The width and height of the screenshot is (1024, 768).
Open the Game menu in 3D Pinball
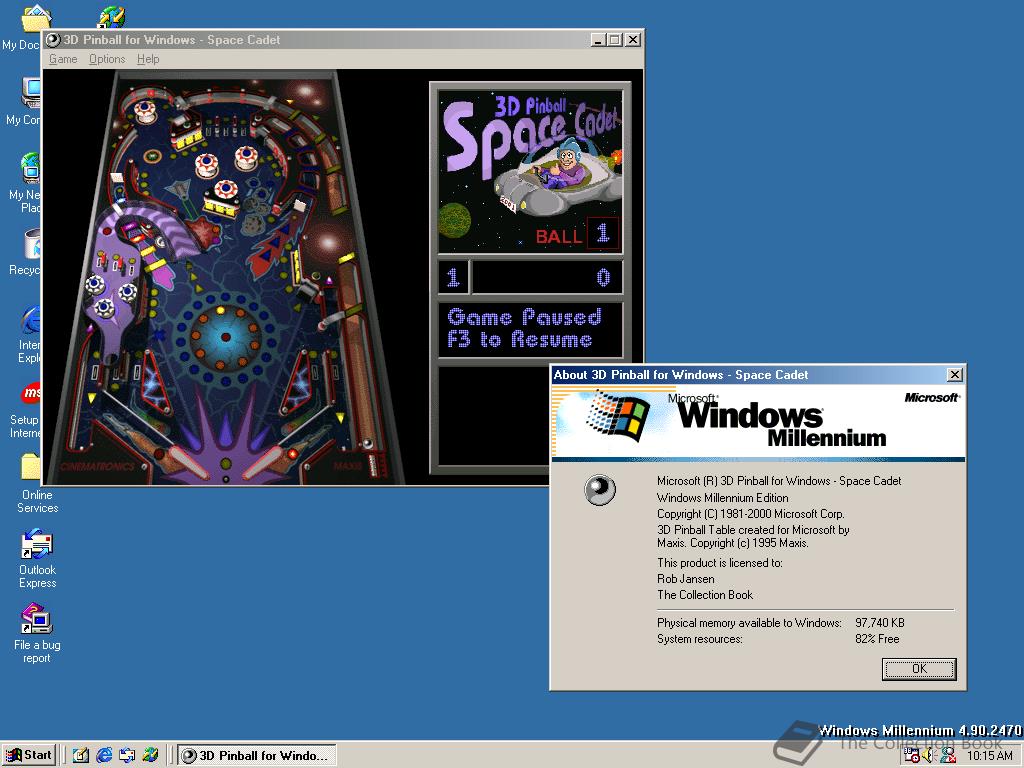(63, 59)
